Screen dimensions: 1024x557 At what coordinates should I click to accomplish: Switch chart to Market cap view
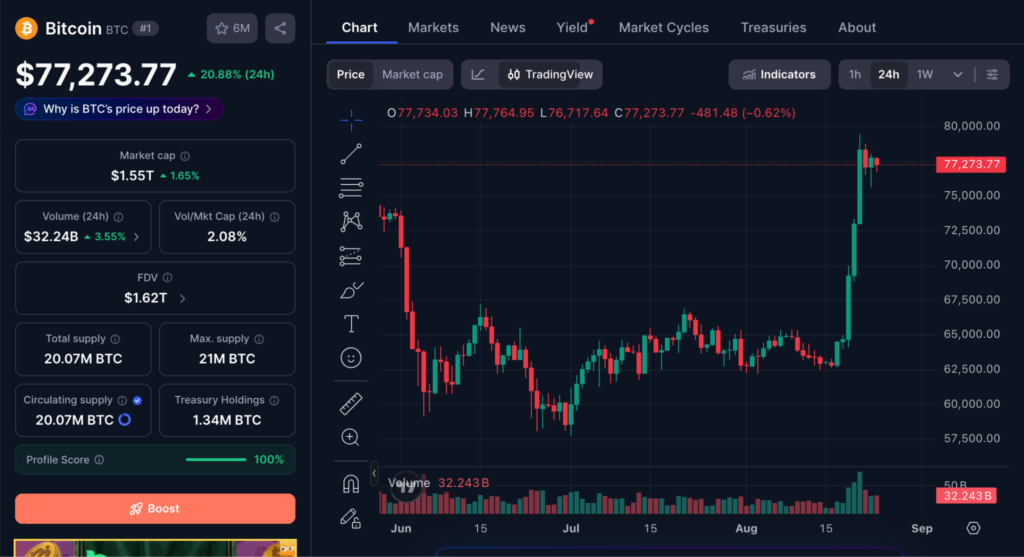coord(412,74)
